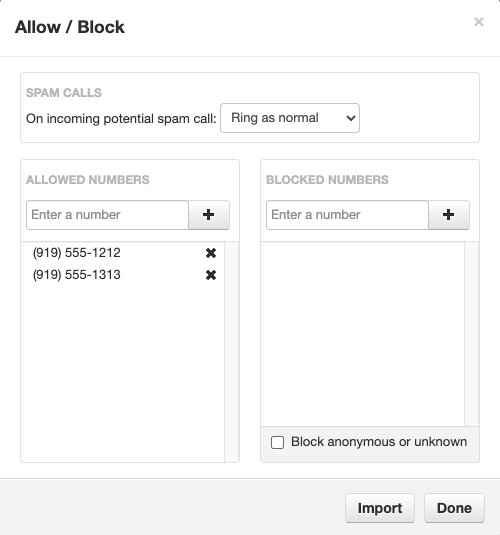Click the allowed numbers list scrollbar
The image size is (500, 535).
coord(232,352)
